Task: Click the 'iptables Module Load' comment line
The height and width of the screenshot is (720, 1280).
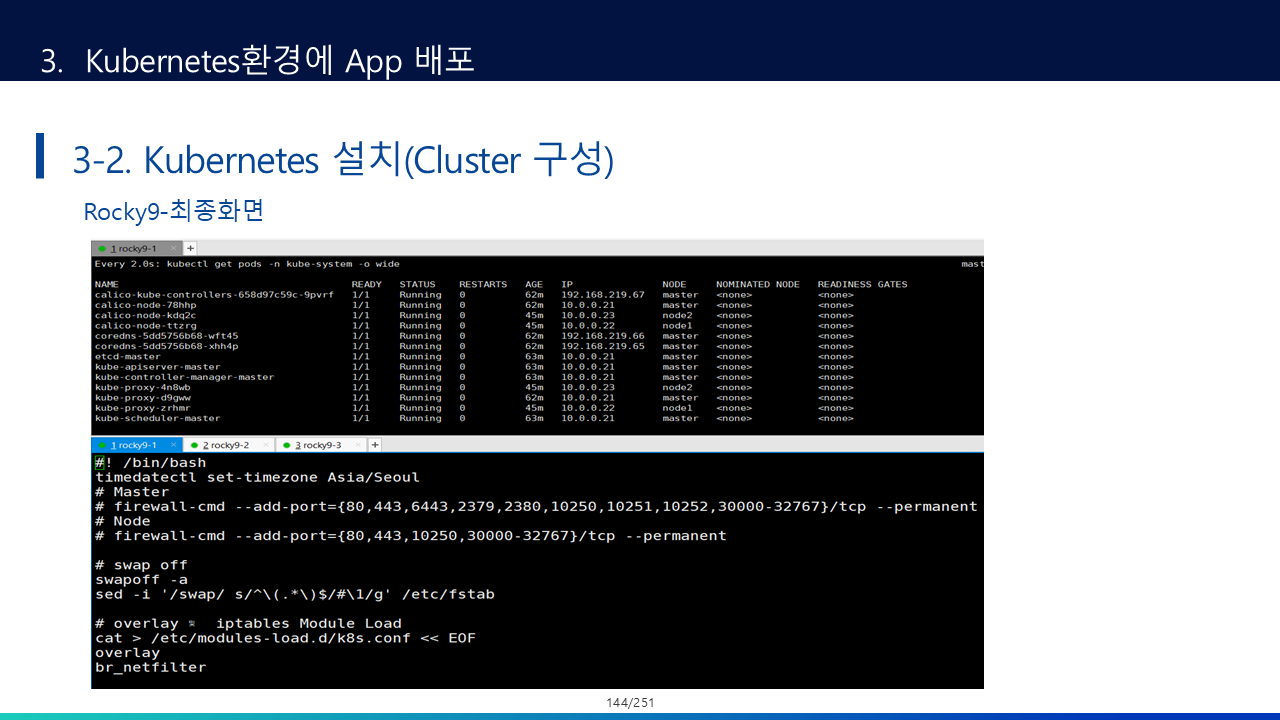Action: (249, 623)
